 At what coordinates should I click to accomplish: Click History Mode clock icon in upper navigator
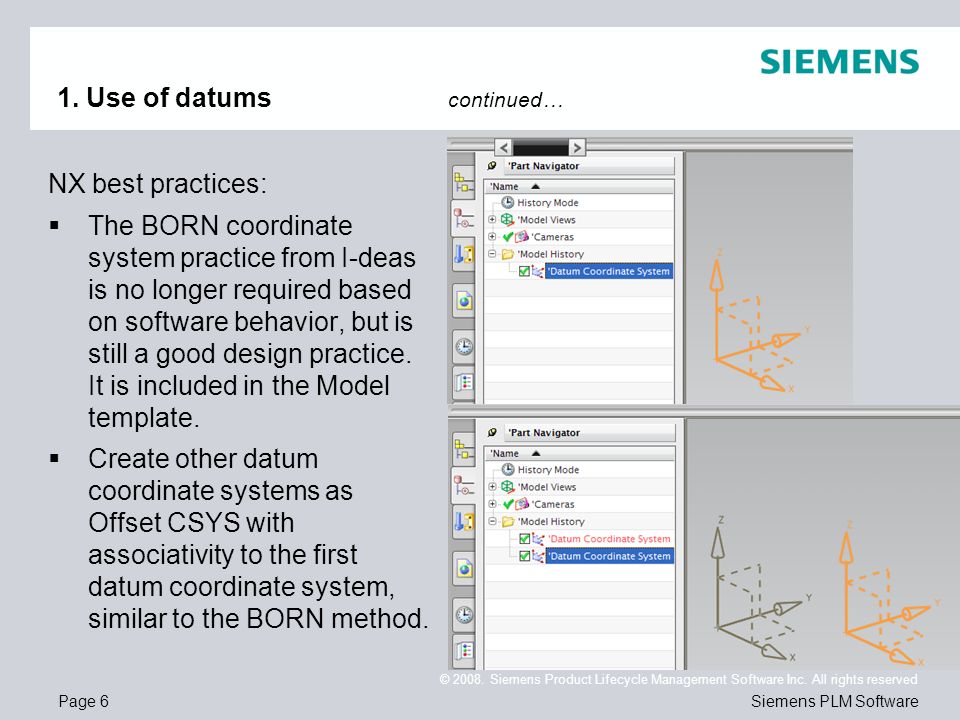coord(508,202)
